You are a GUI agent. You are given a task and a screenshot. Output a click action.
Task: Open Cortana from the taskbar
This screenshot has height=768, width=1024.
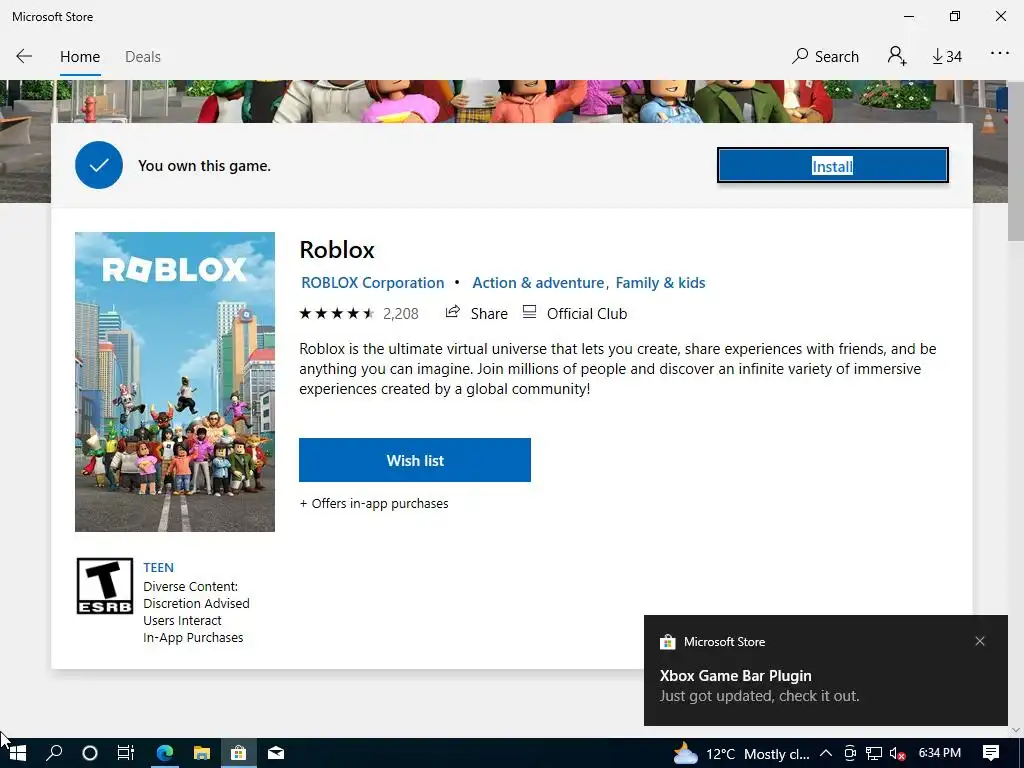(x=89, y=753)
